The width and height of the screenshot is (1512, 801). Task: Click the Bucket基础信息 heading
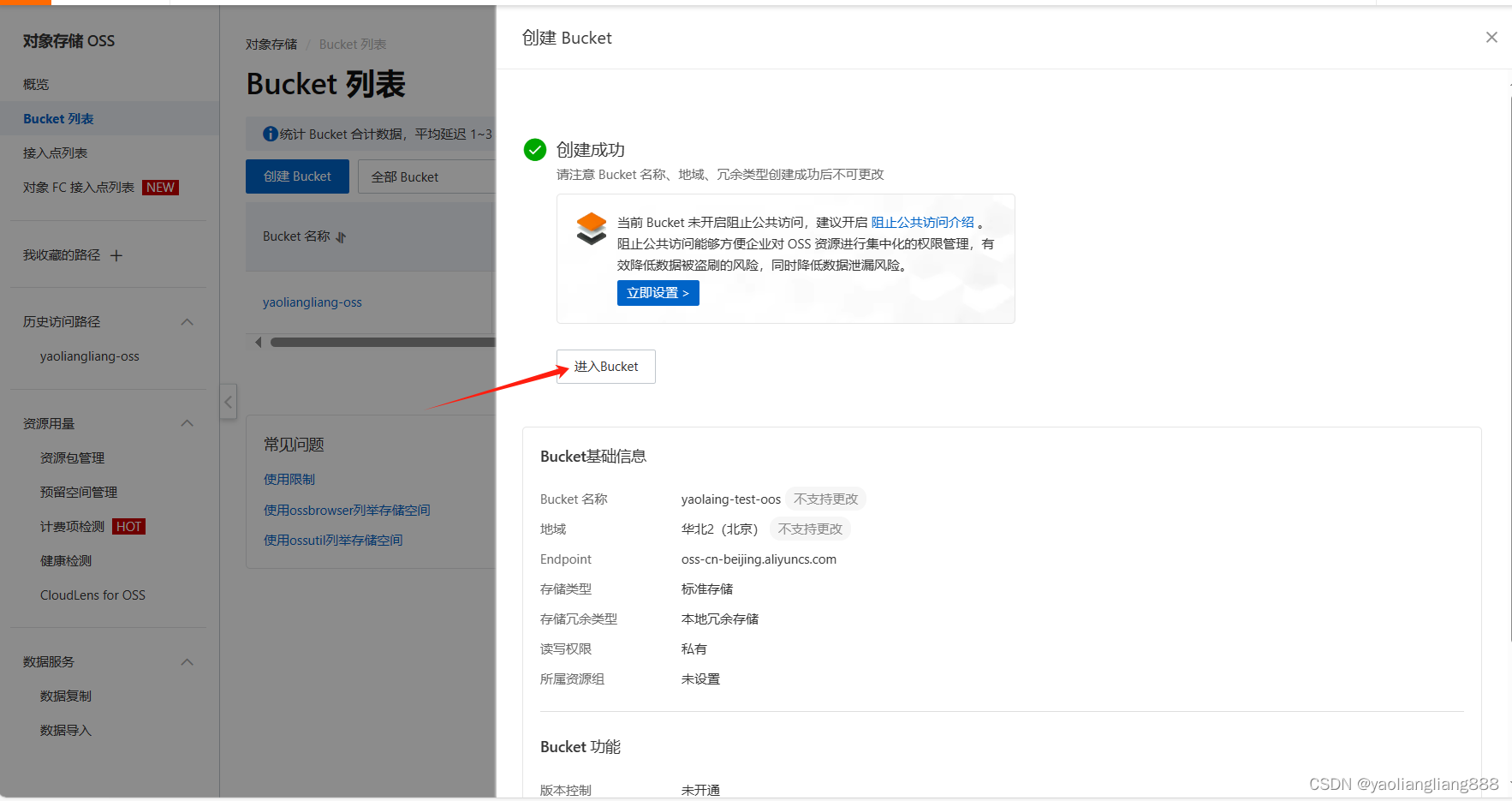[x=593, y=457]
